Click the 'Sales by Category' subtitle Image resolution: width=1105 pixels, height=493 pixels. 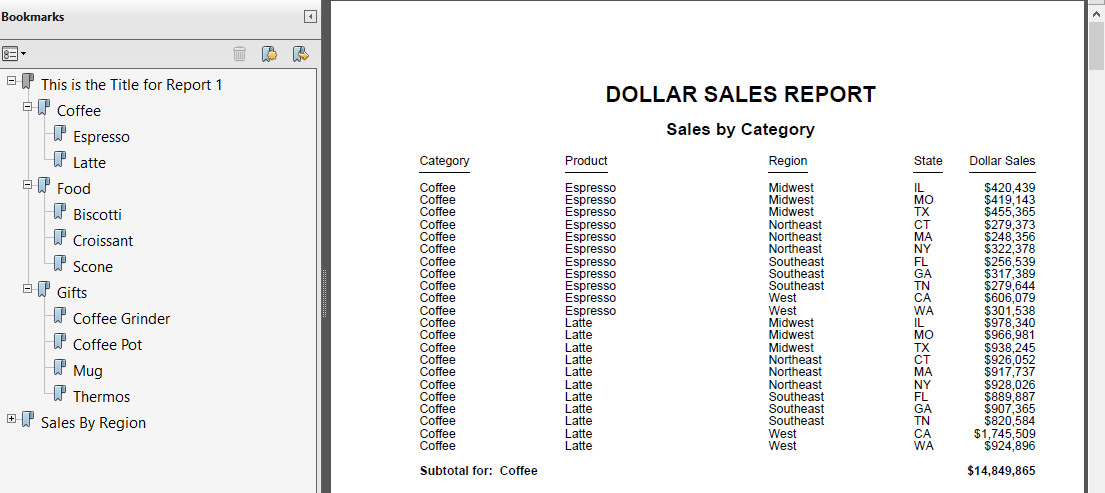click(x=741, y=130)
